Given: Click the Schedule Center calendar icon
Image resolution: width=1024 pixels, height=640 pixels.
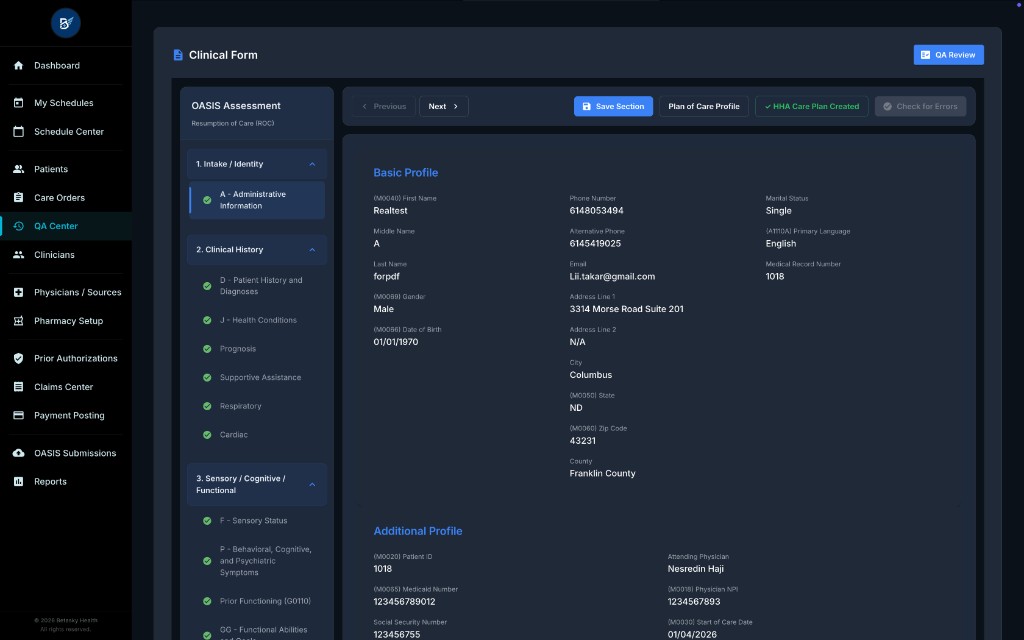Looking at the screenshot, I should point(18,131).
